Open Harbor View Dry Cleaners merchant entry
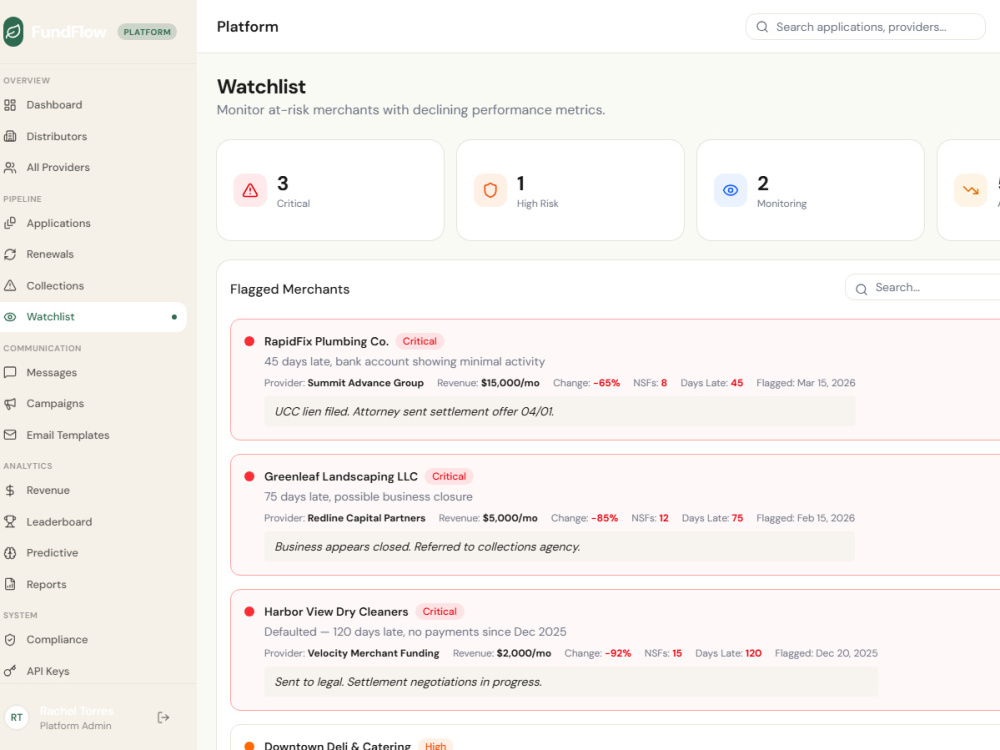This screenshot has width=1000, height=750. click(615, 650)
